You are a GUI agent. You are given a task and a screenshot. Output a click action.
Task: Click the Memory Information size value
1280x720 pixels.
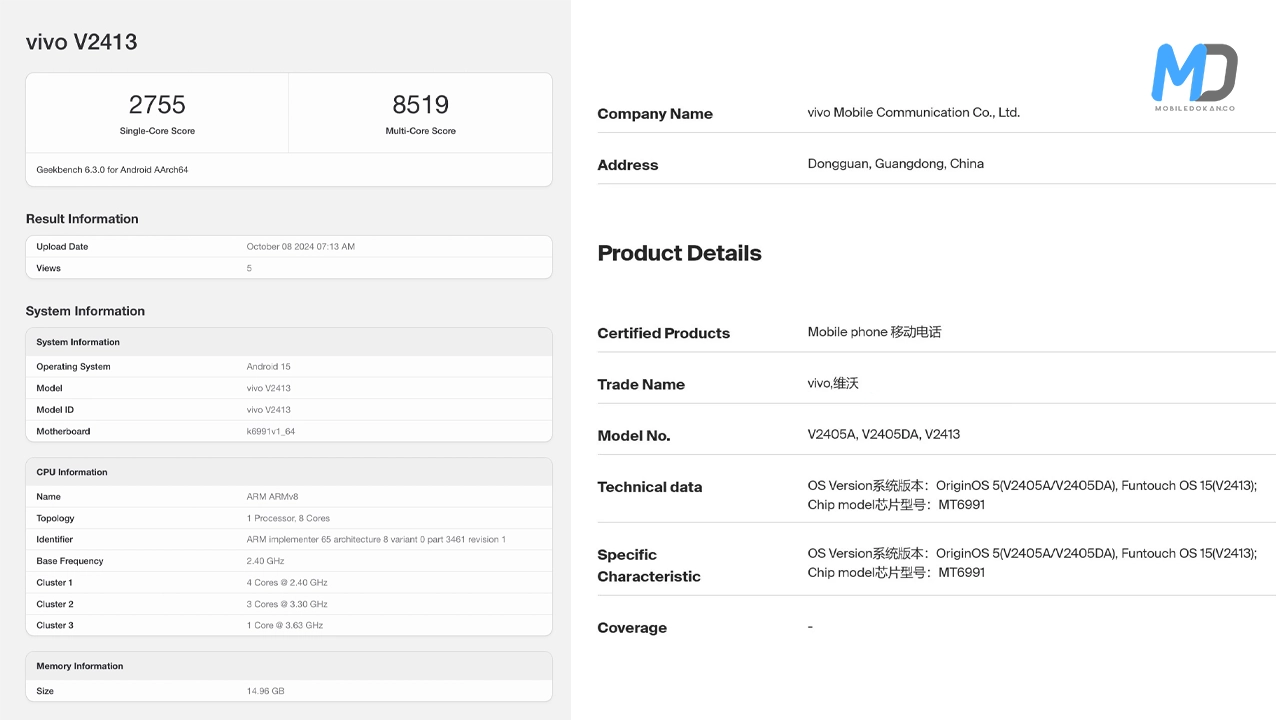[x=265, y=691]
